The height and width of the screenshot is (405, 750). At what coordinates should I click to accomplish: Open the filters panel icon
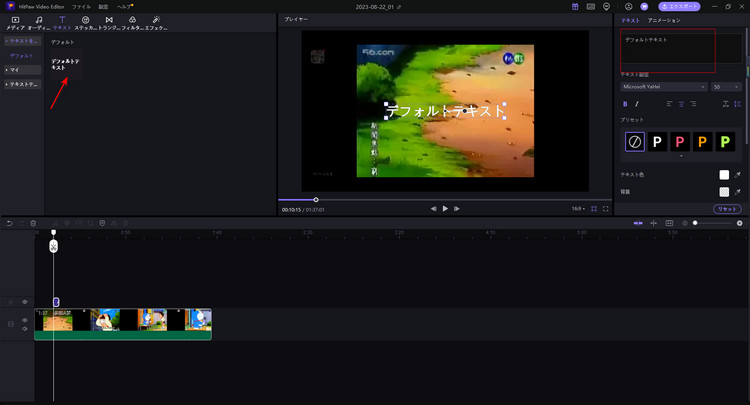click(132, 21)
